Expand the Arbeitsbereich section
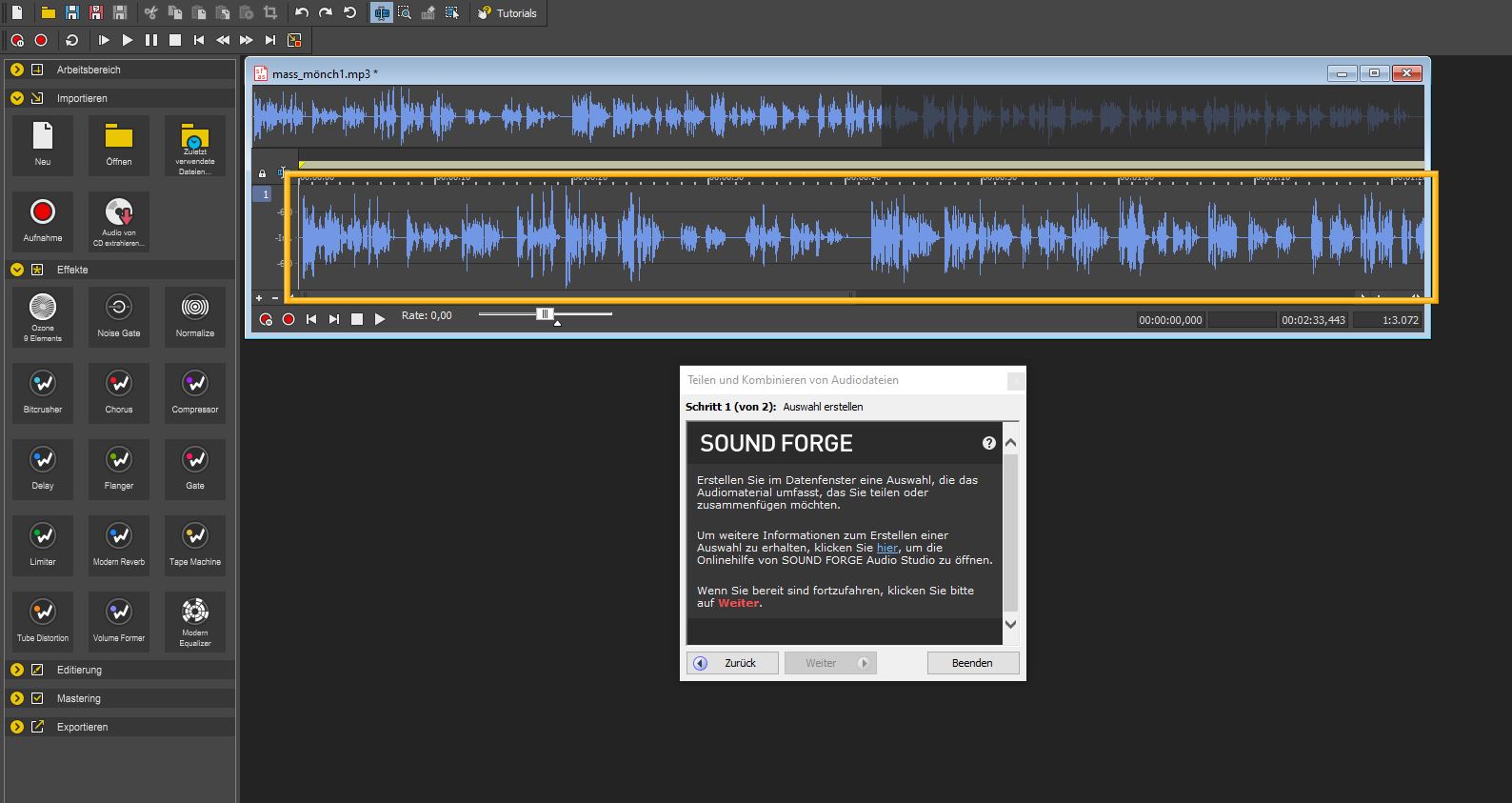 click(17, 70)
